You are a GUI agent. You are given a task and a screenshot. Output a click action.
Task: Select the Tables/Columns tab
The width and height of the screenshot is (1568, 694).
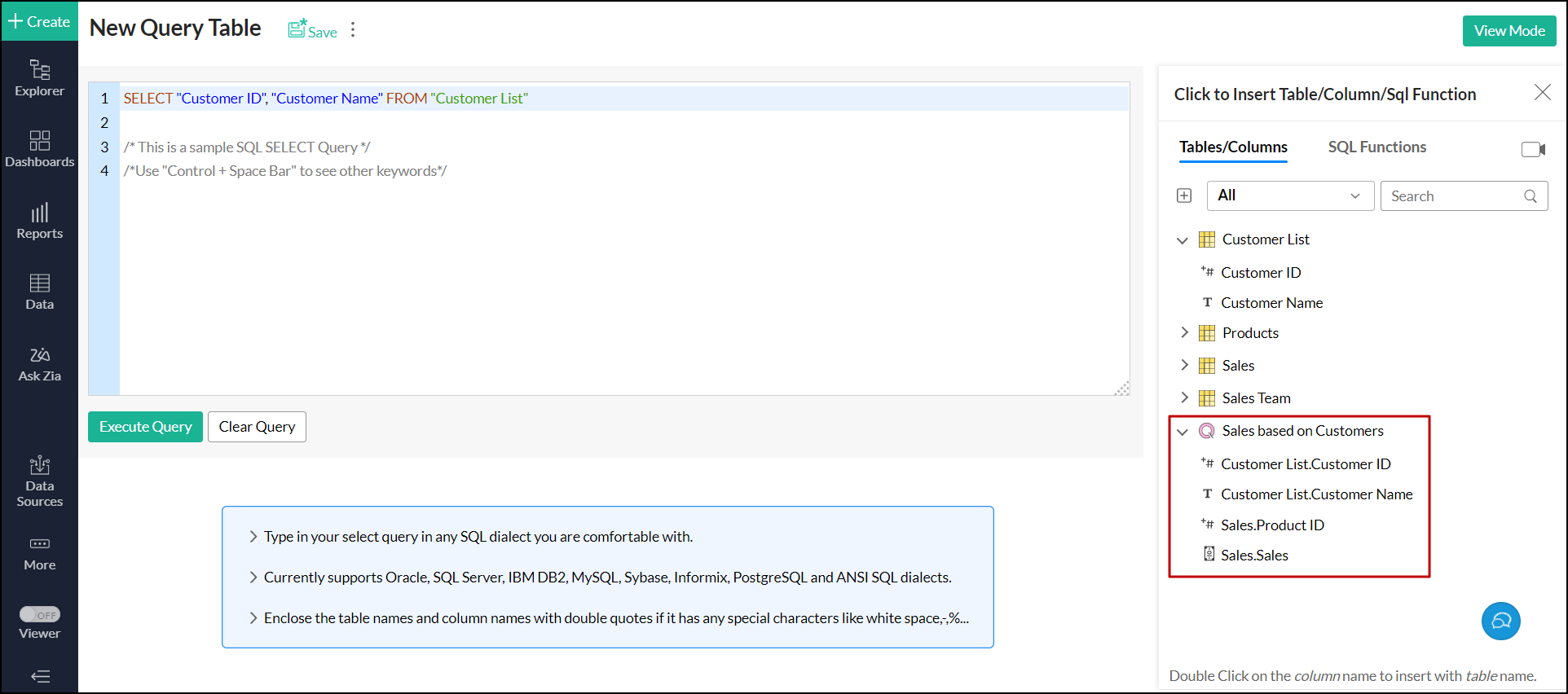(x=1233, y=147)
